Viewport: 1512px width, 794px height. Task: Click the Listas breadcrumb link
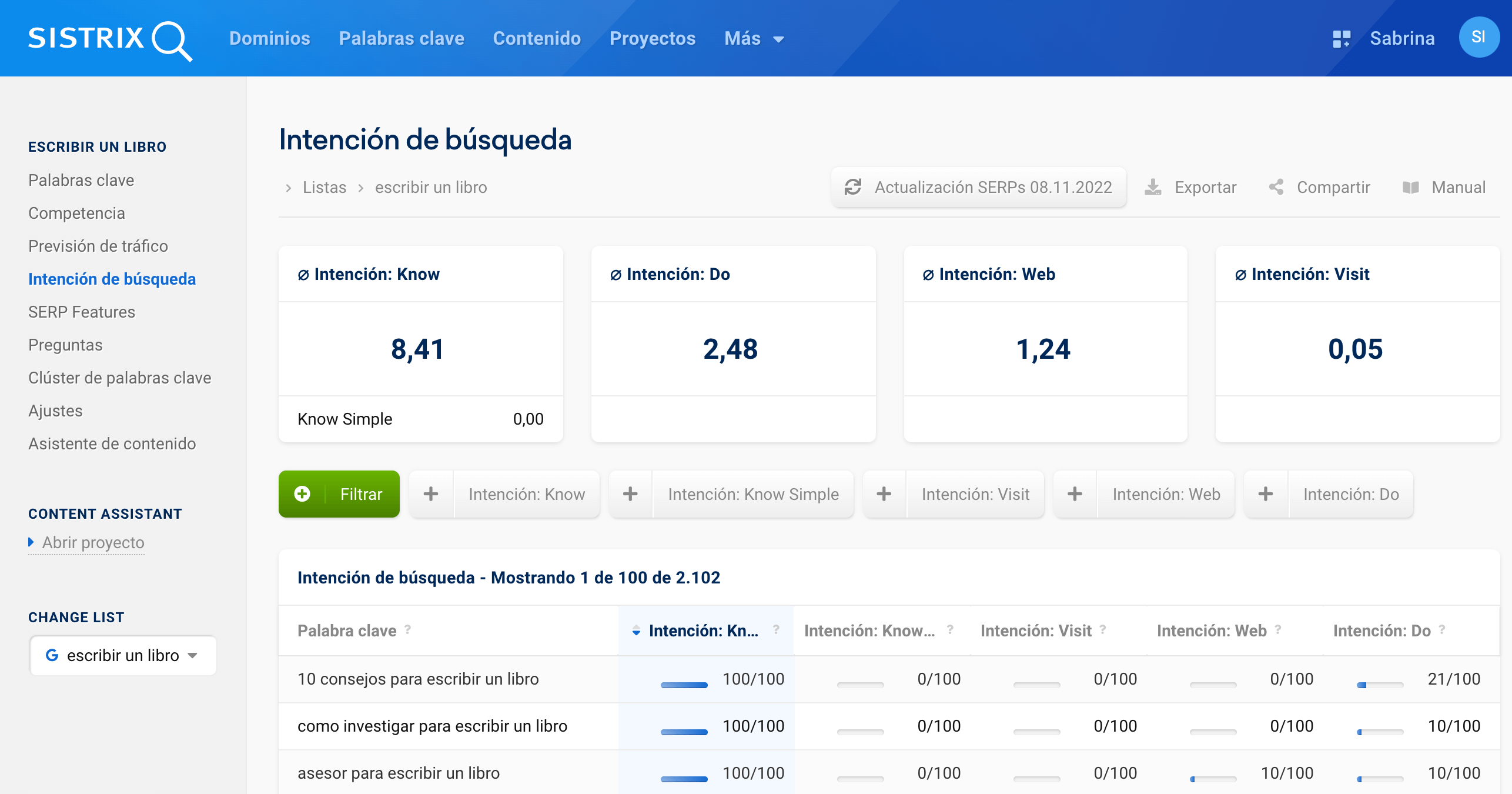click(324, 187)
